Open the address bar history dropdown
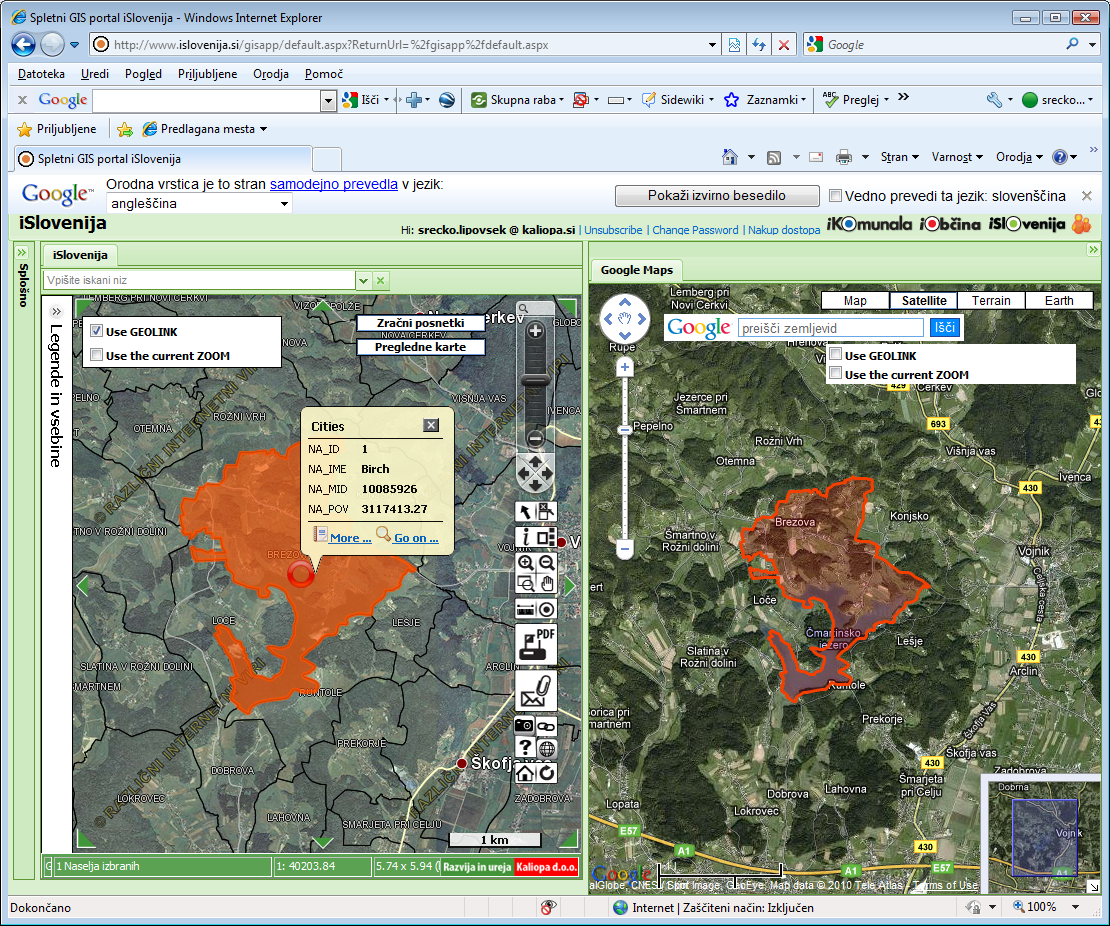Viewport: 1110px width, 926px height. (x=712, y=45)
